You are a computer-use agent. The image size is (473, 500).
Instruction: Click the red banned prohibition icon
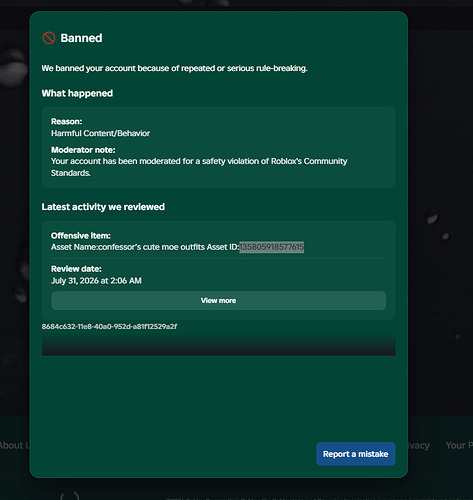pos(49,38)
